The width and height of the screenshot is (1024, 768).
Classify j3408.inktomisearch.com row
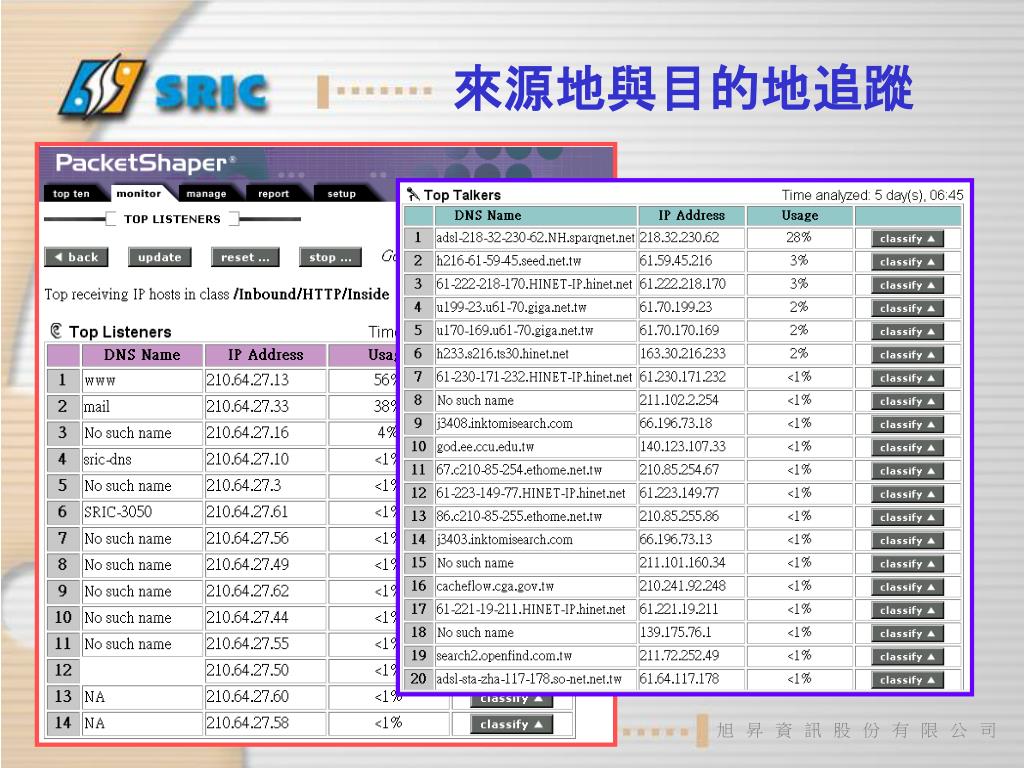907,424
